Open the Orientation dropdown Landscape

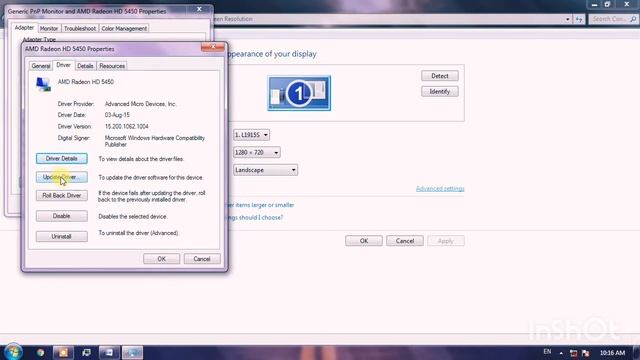coord(265,170)
